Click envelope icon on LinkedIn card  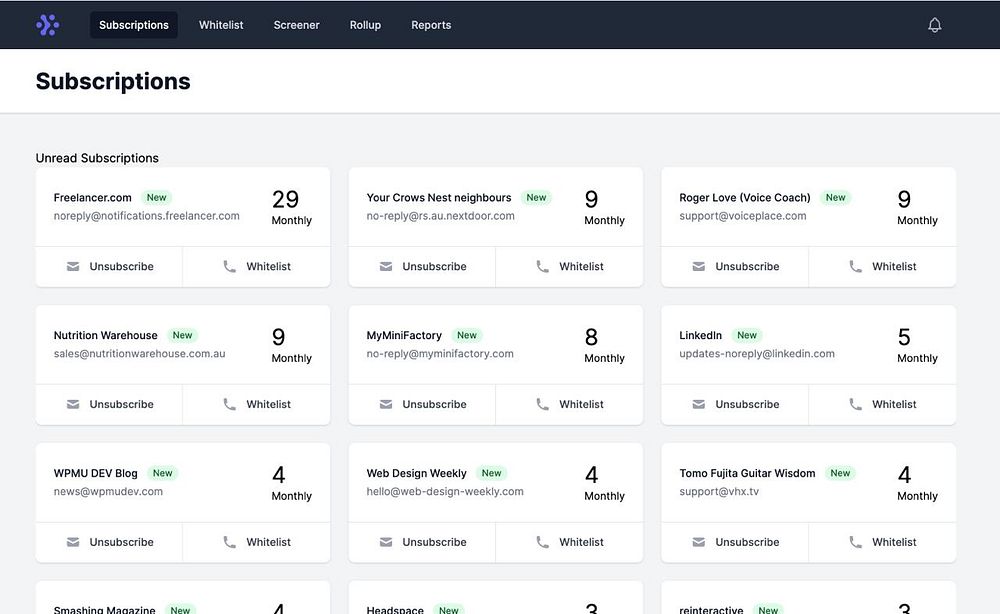[699, 404]
